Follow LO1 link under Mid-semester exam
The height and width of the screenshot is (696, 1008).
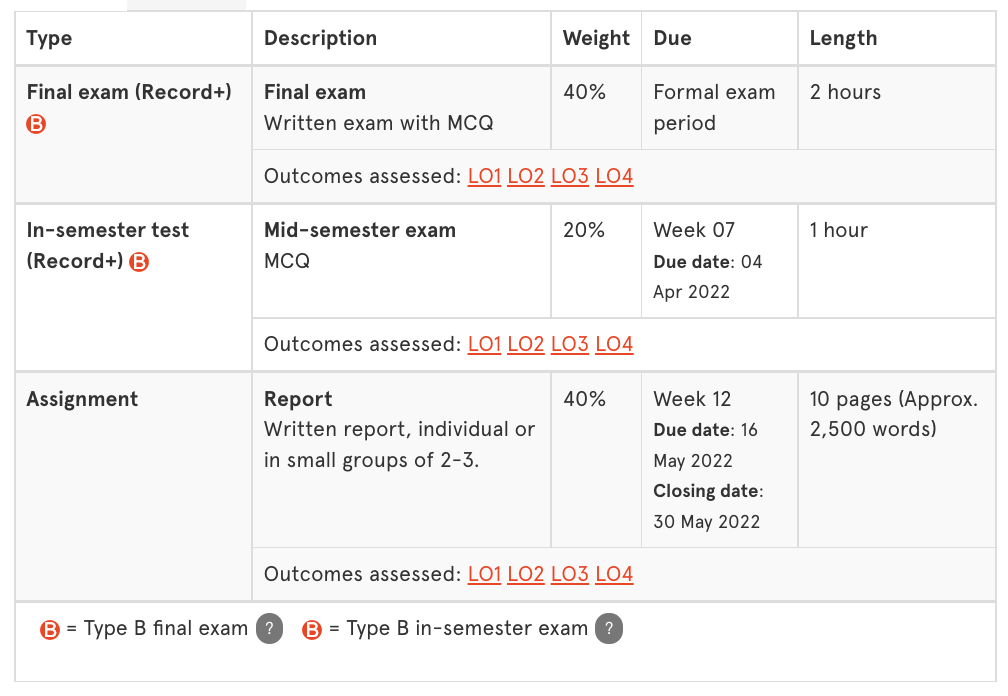pyautogui.click(x=484, y=345)
